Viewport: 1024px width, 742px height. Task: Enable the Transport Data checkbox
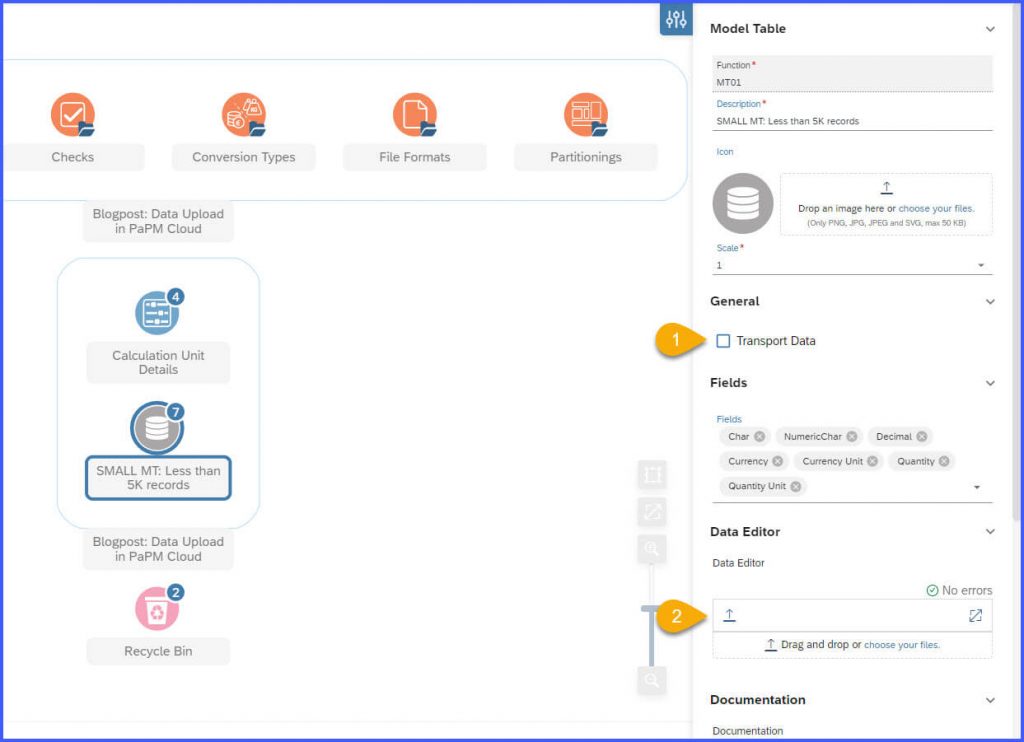(x=723, y=341)
